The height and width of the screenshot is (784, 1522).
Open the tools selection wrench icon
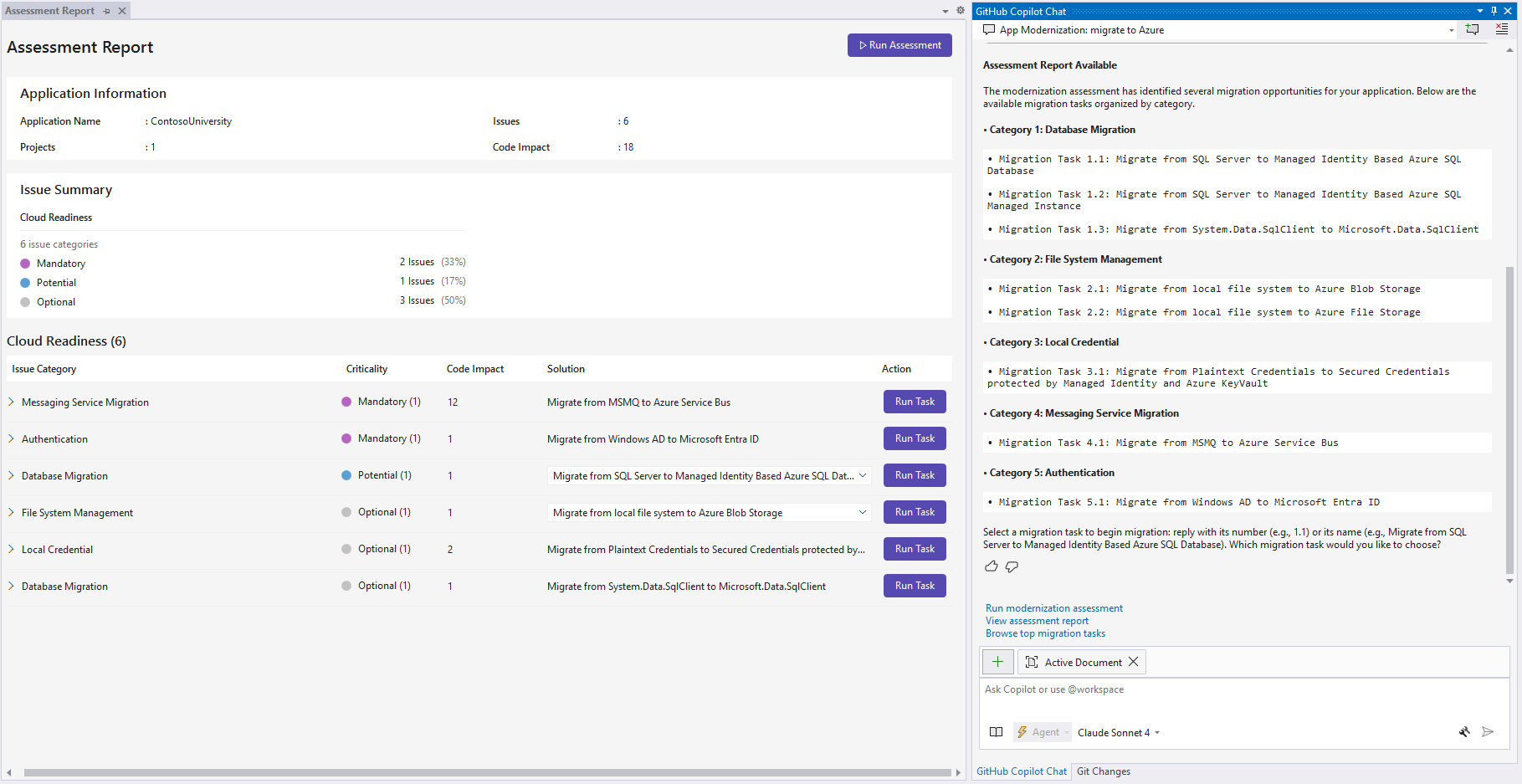click(x=1464, y=732)
